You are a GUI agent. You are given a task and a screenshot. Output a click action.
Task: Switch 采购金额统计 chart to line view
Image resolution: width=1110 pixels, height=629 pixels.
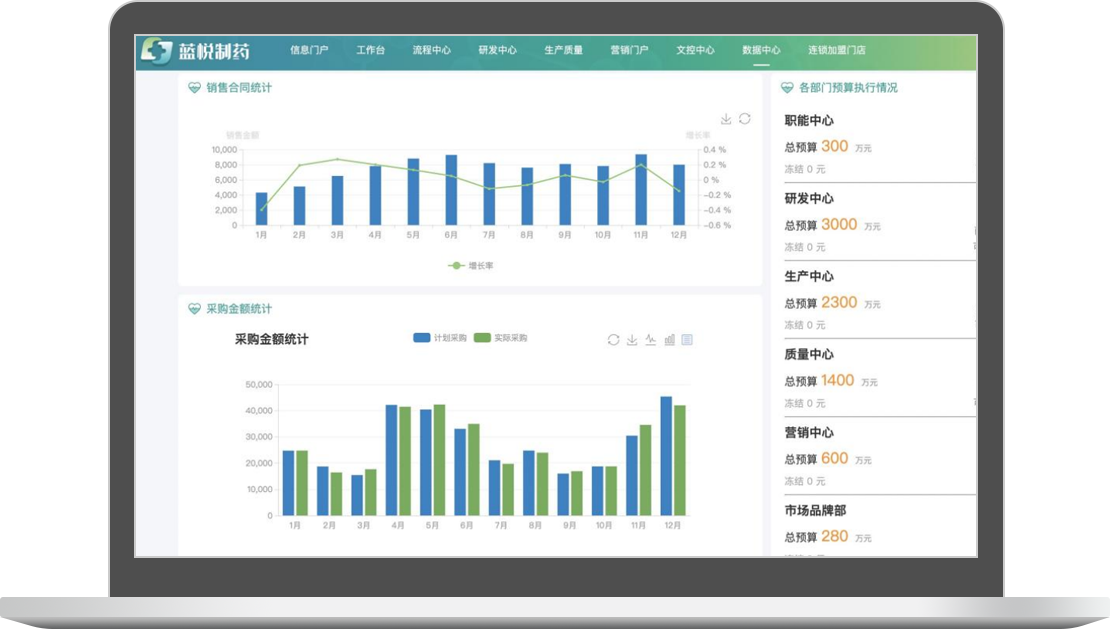tap(650, 340)
